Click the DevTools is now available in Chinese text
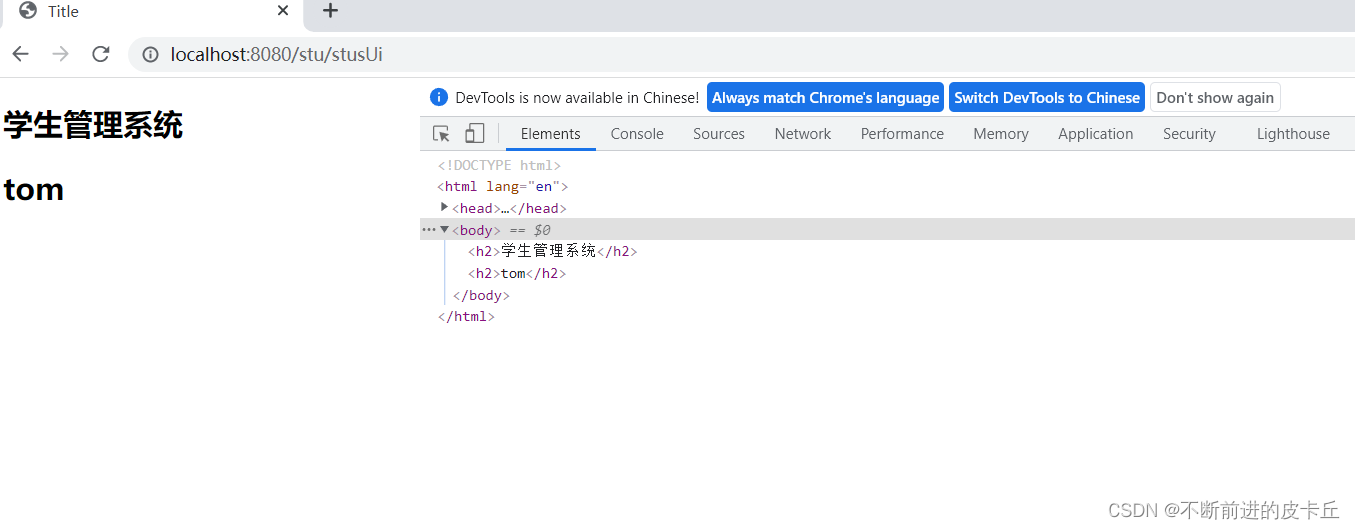The height and width of the screenshot is (529, 1355). tap(577, 97)
